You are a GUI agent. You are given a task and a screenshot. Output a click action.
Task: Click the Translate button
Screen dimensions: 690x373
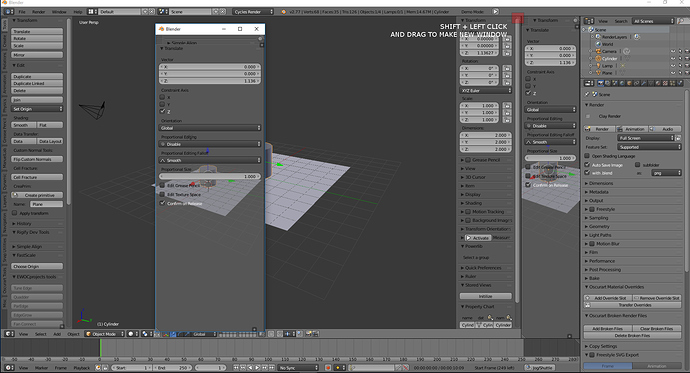37,31
